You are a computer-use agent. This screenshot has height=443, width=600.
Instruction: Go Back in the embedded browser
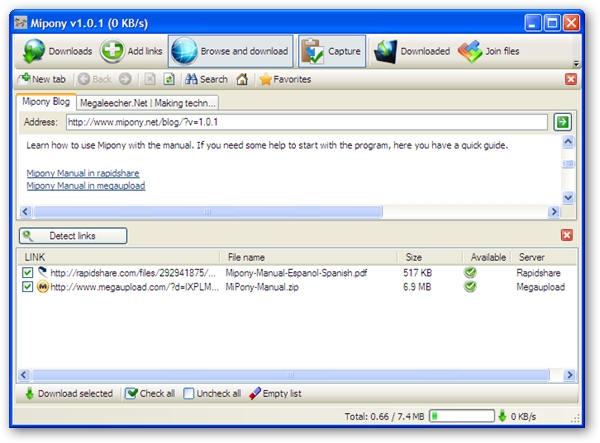coord(95,79)
